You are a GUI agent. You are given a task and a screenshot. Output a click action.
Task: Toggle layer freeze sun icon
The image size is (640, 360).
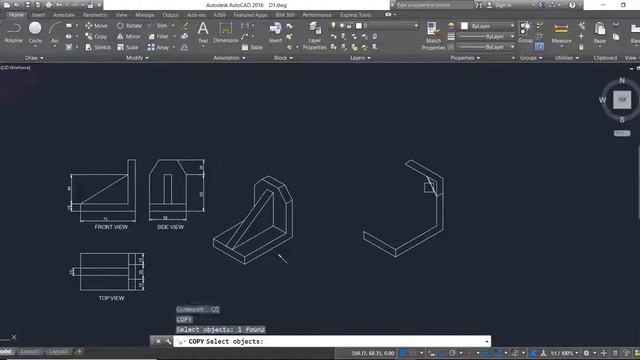[342, 26]
